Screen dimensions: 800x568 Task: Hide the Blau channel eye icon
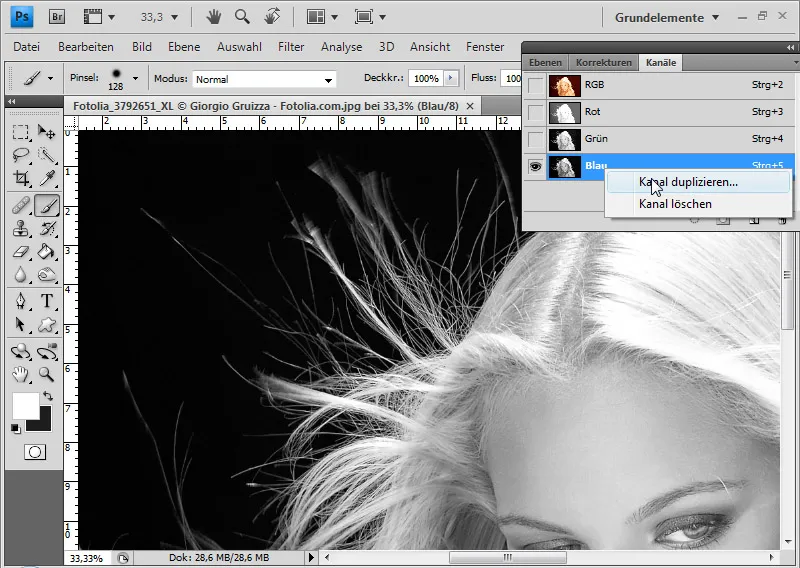tap(535, 166)
